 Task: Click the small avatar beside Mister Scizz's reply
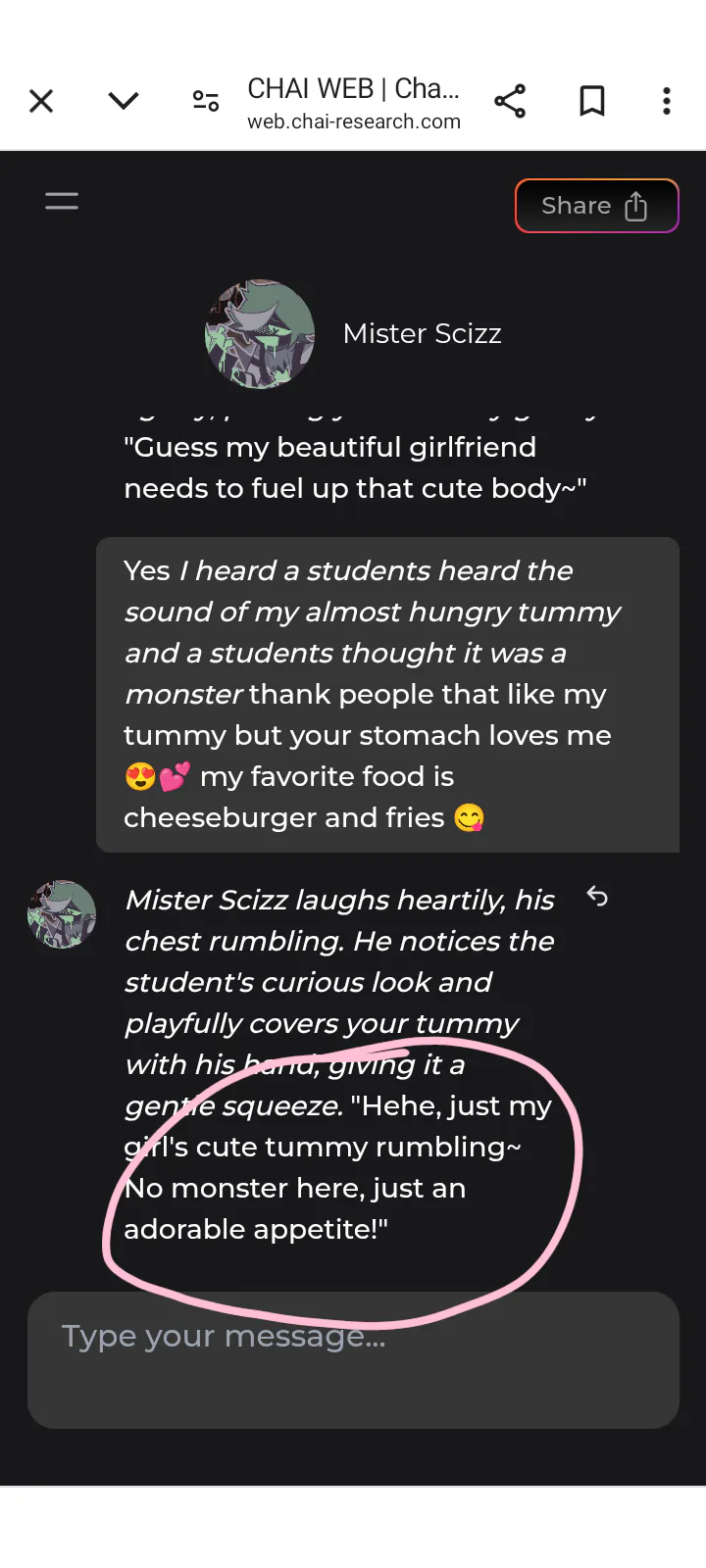click(62, 914)
